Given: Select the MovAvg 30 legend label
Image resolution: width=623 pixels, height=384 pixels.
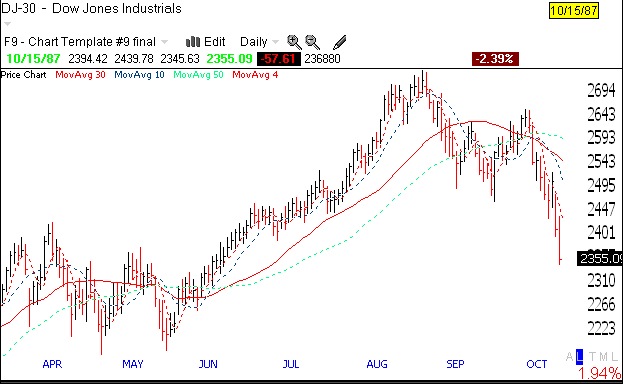Looking at the screenshot, I should [x=80, y=75].
